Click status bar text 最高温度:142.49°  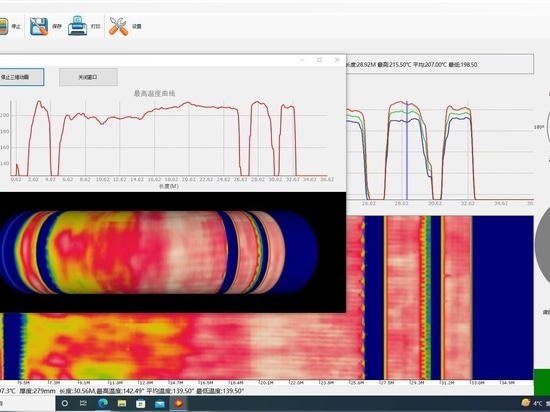[x=120, y=391]
